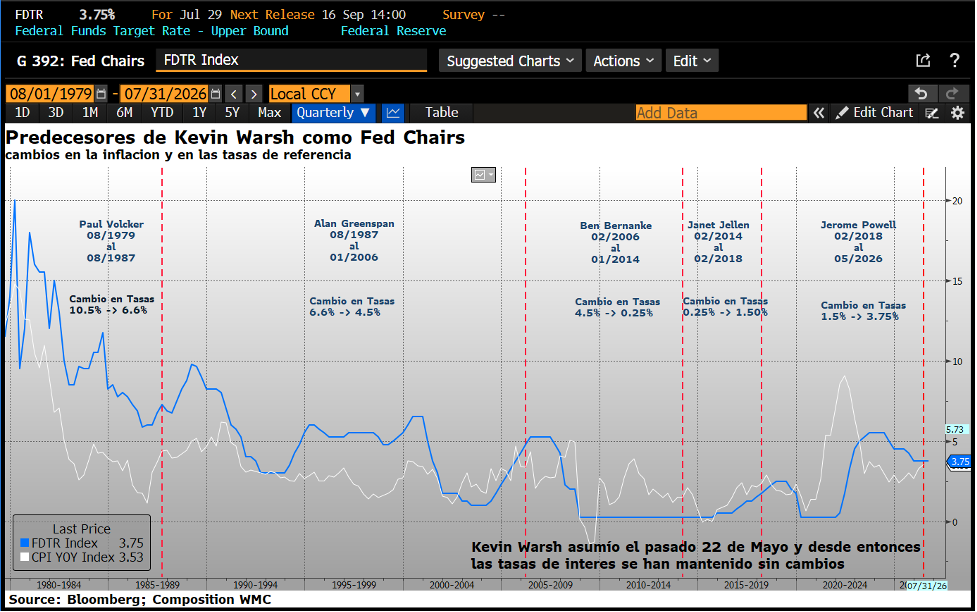Step the date range backward

pyautogui.click(x=234, y=93)
